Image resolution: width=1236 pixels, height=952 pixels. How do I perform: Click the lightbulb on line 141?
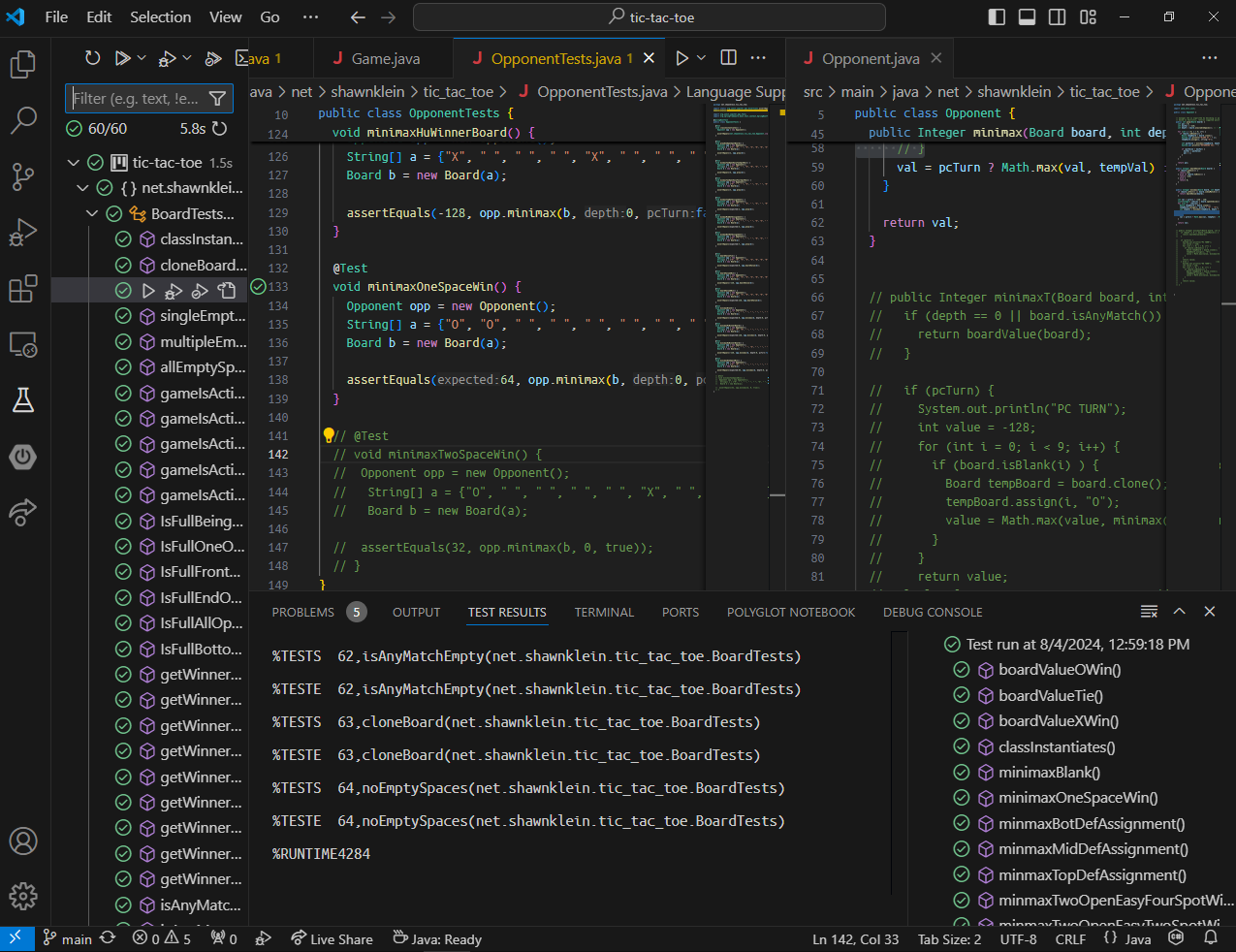click(x=328, y=435)
